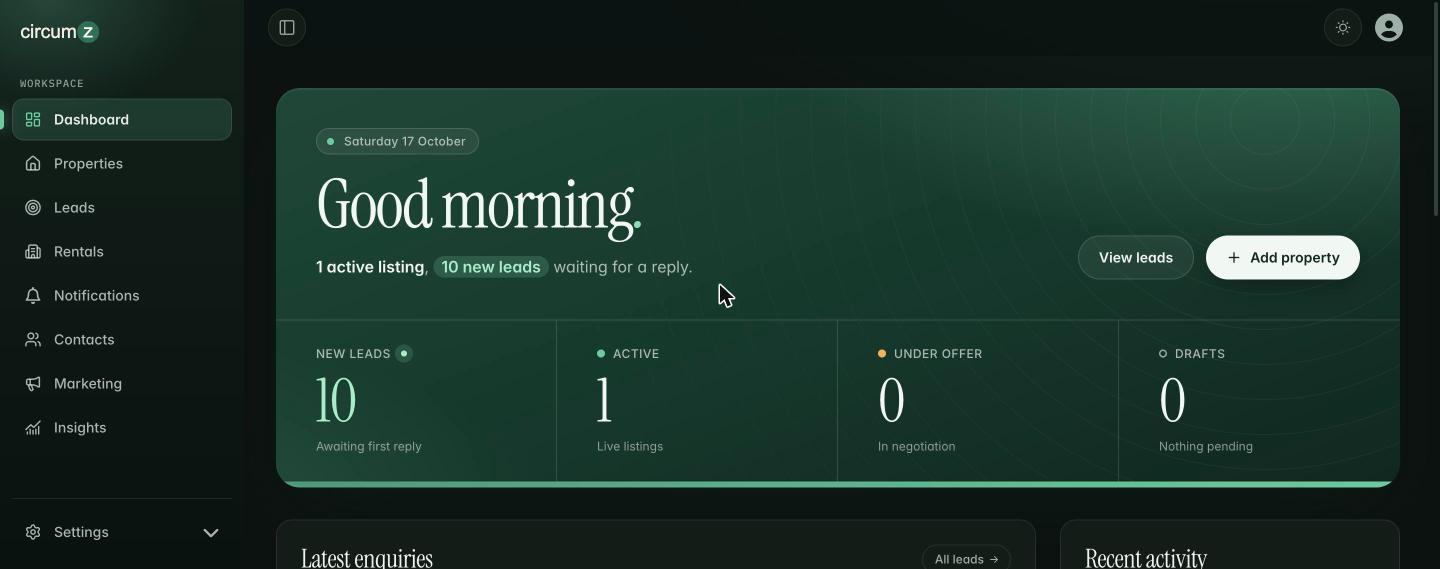Click the Add property button
Viewport: 1440px width, 569px height.
tap(1283, 258)
